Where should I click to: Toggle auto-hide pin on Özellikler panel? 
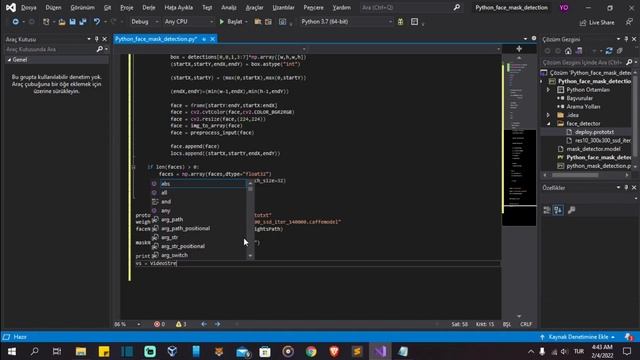pyautogui.click(x=627, y=187)
